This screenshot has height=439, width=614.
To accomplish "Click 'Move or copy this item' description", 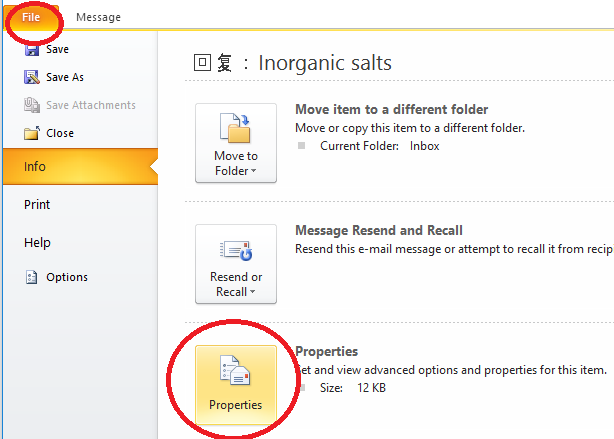I will tap(410, 128).
